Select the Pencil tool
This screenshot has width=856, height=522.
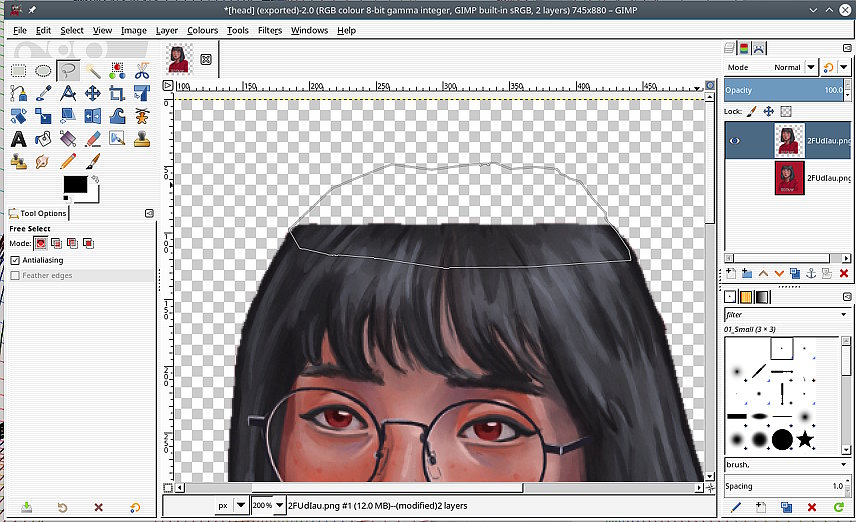tap(68, 161)
